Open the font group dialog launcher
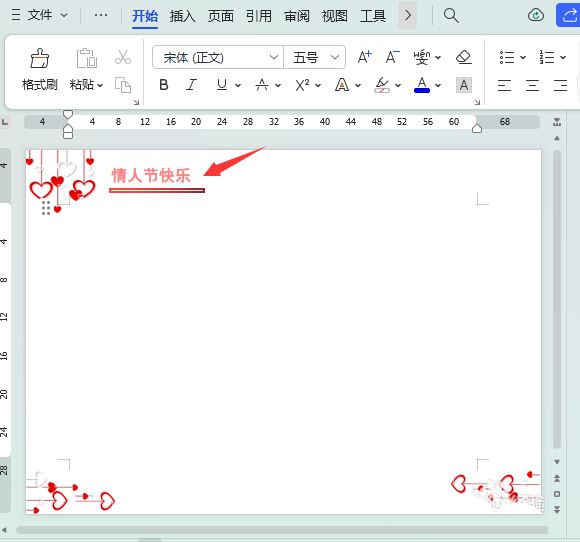Screen dimensions: 580x542 click(x=478, y=102)
